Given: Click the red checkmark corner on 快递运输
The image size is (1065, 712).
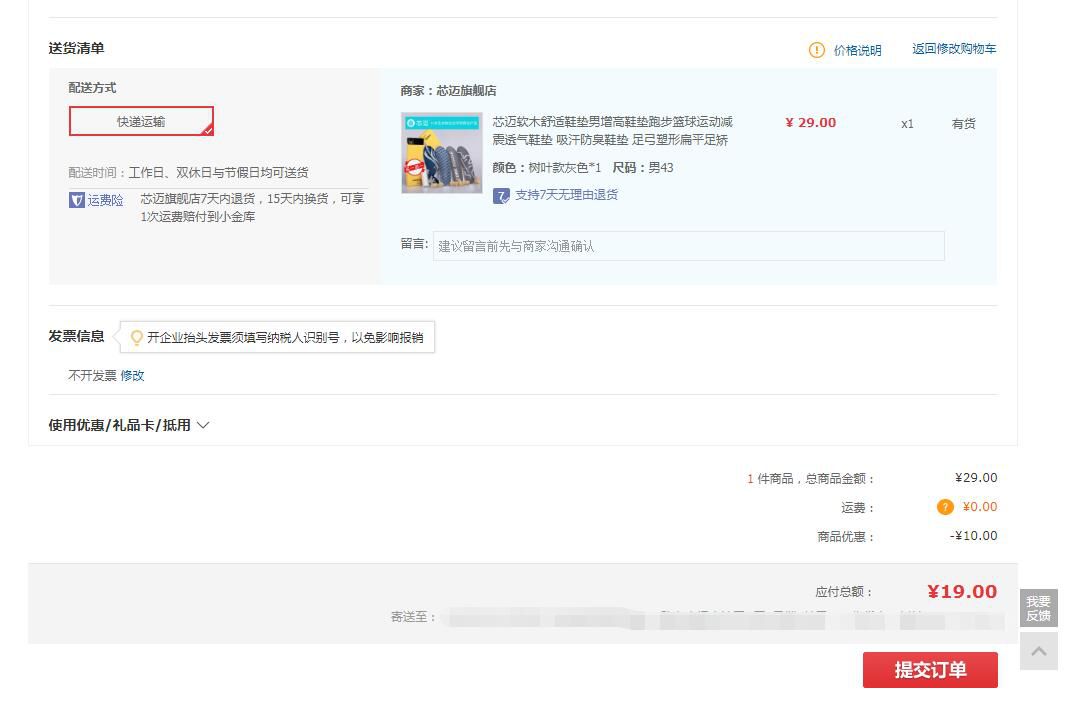Looking at the screenshot, I should pos(207,130).
